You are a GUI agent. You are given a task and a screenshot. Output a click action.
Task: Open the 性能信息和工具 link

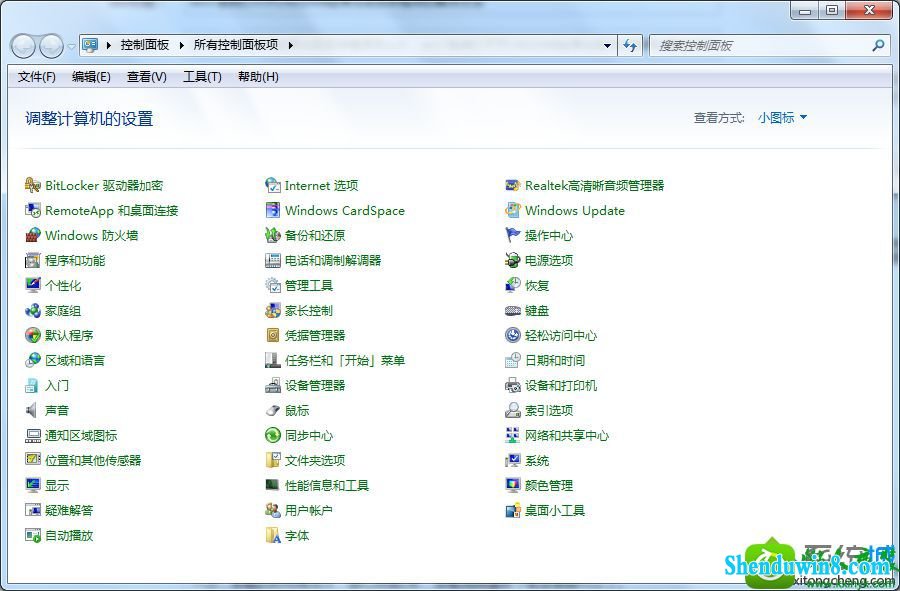coord(327,485)
